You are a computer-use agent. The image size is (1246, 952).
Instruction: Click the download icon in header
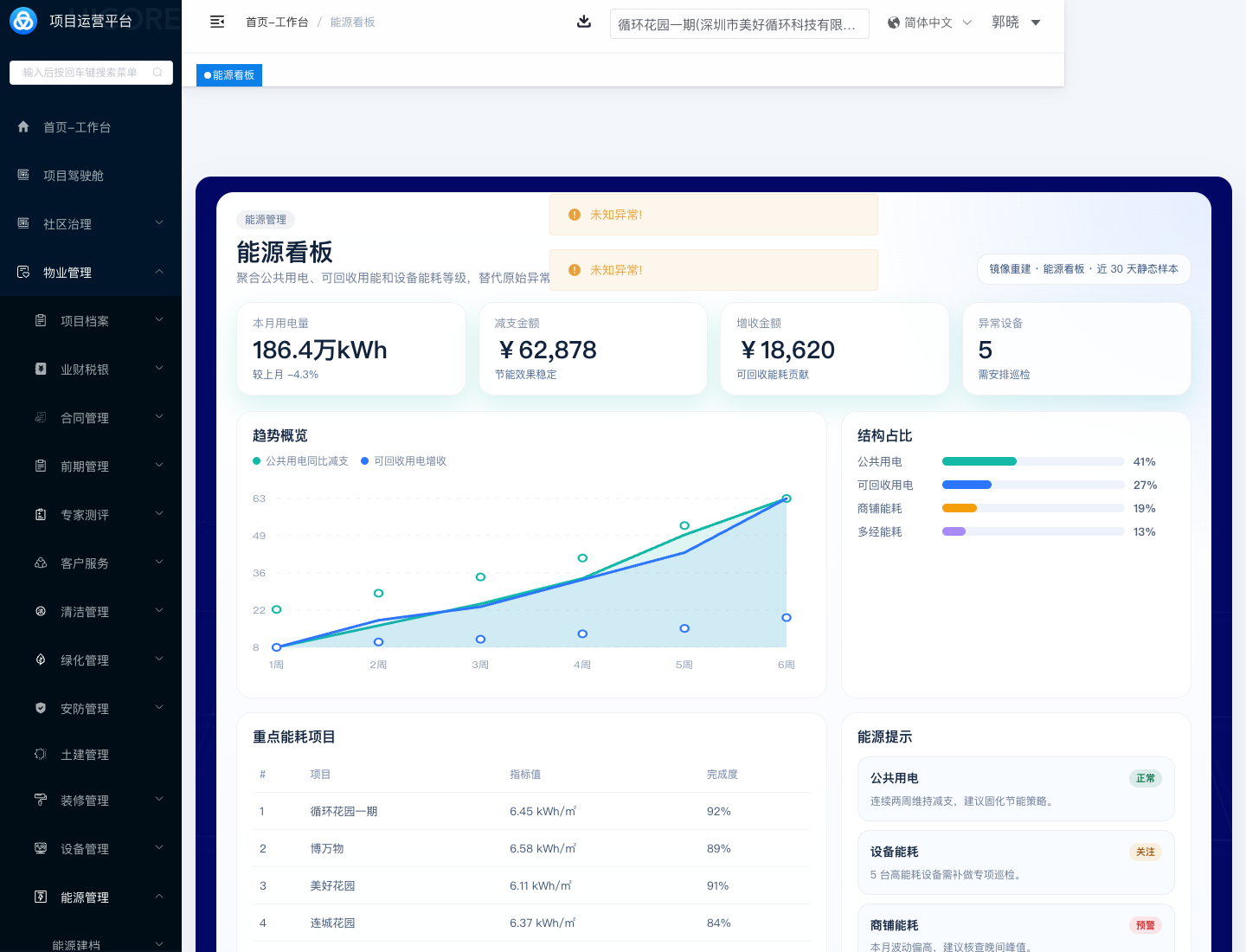point(584,22)
